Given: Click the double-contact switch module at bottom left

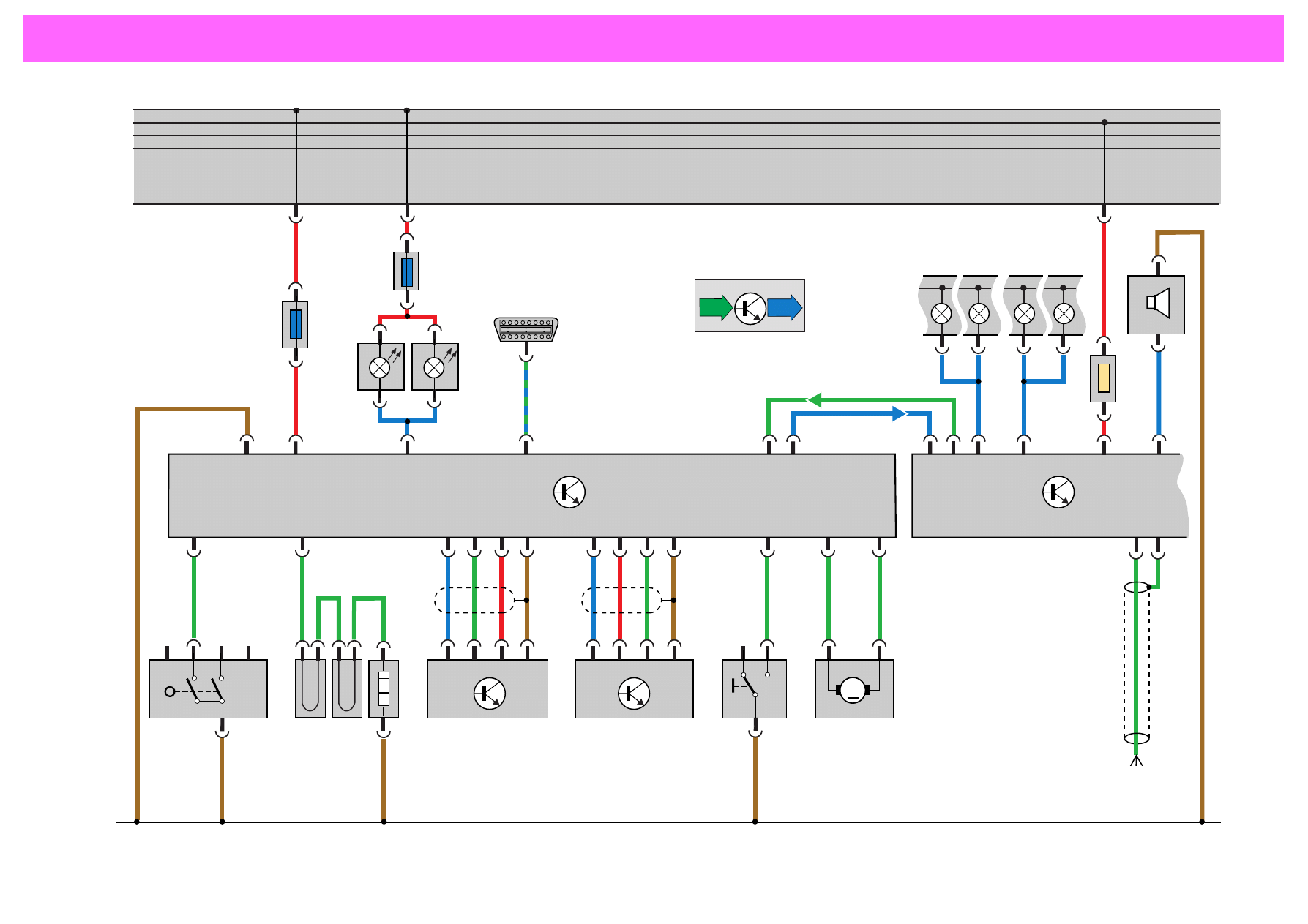Looking at the screenshot, I should point(208,688).
